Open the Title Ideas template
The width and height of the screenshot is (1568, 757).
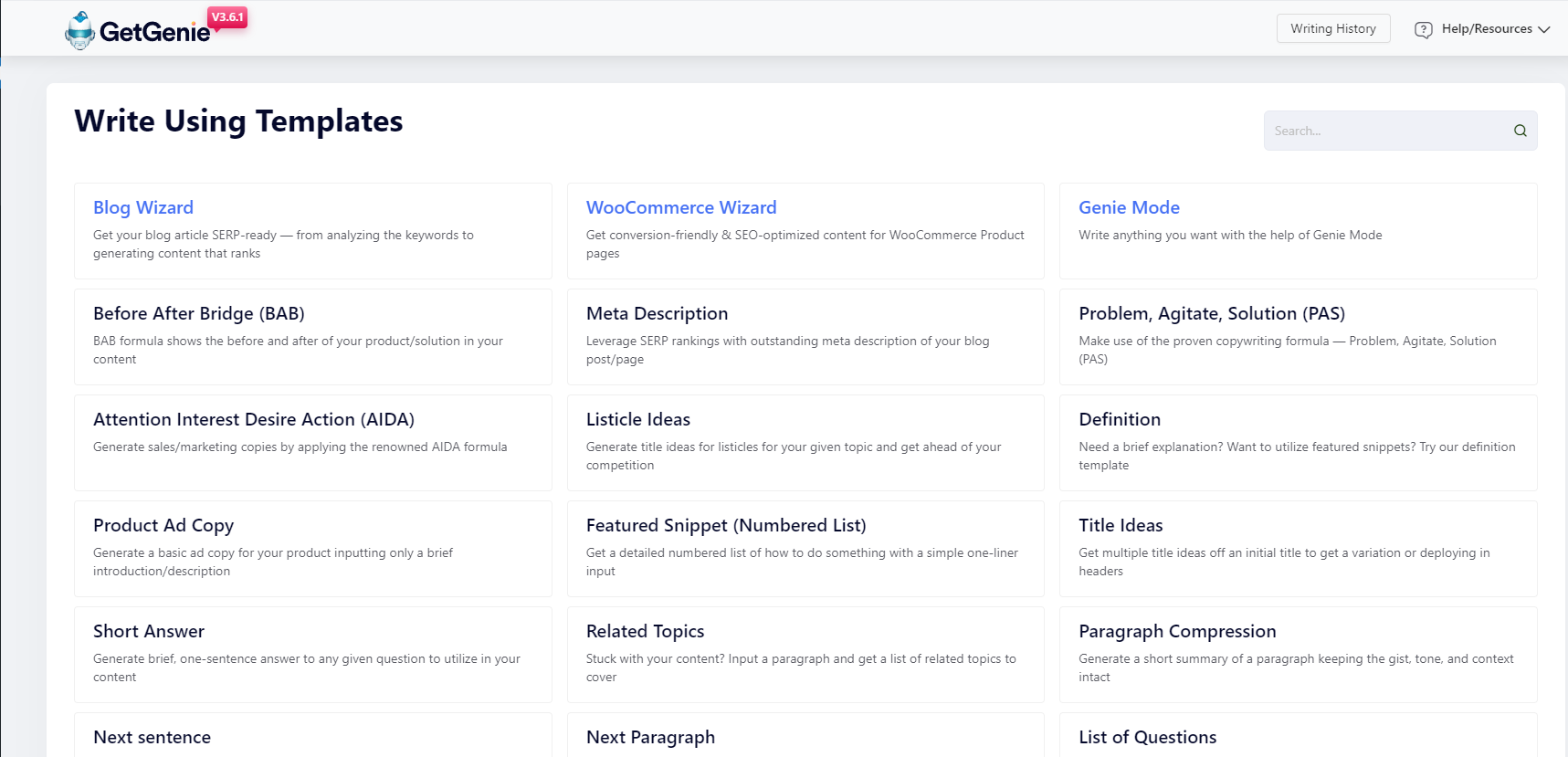[1298, 549]
